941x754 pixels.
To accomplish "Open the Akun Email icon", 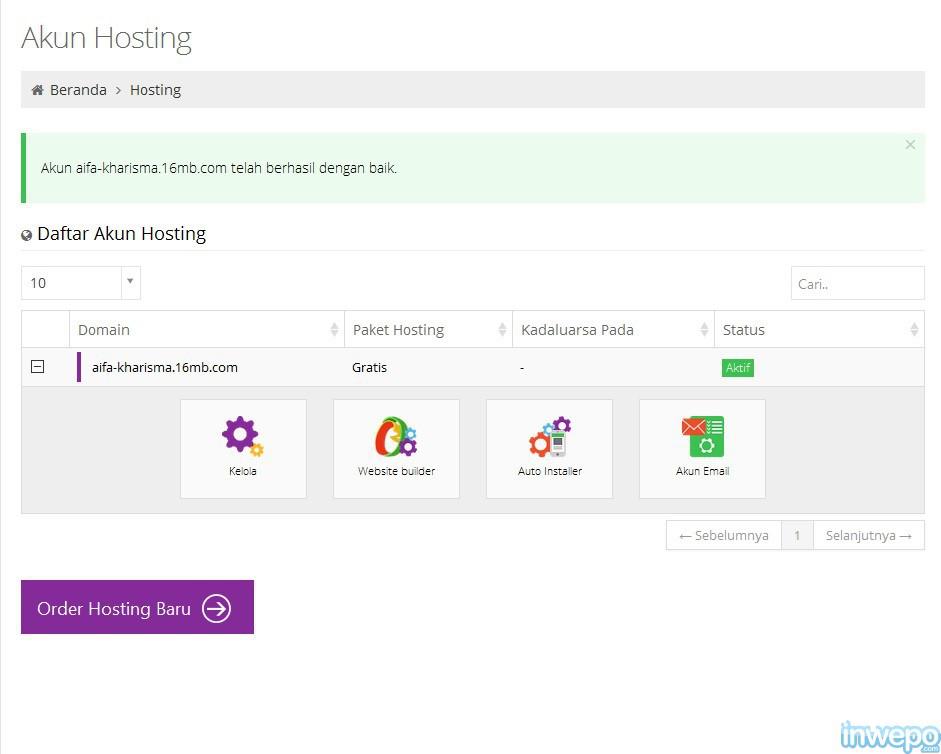I will pyautogui.click(x=702, y=438).
